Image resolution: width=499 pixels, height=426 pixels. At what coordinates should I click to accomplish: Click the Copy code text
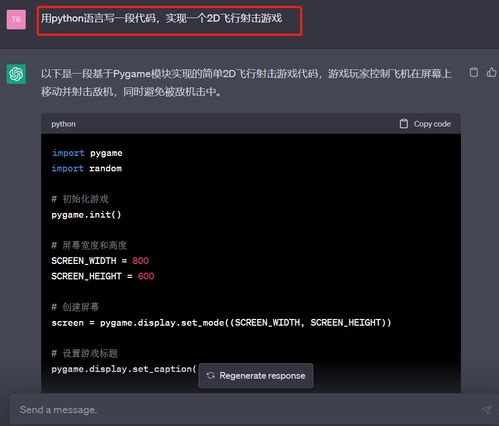click(x=432, y=124)
